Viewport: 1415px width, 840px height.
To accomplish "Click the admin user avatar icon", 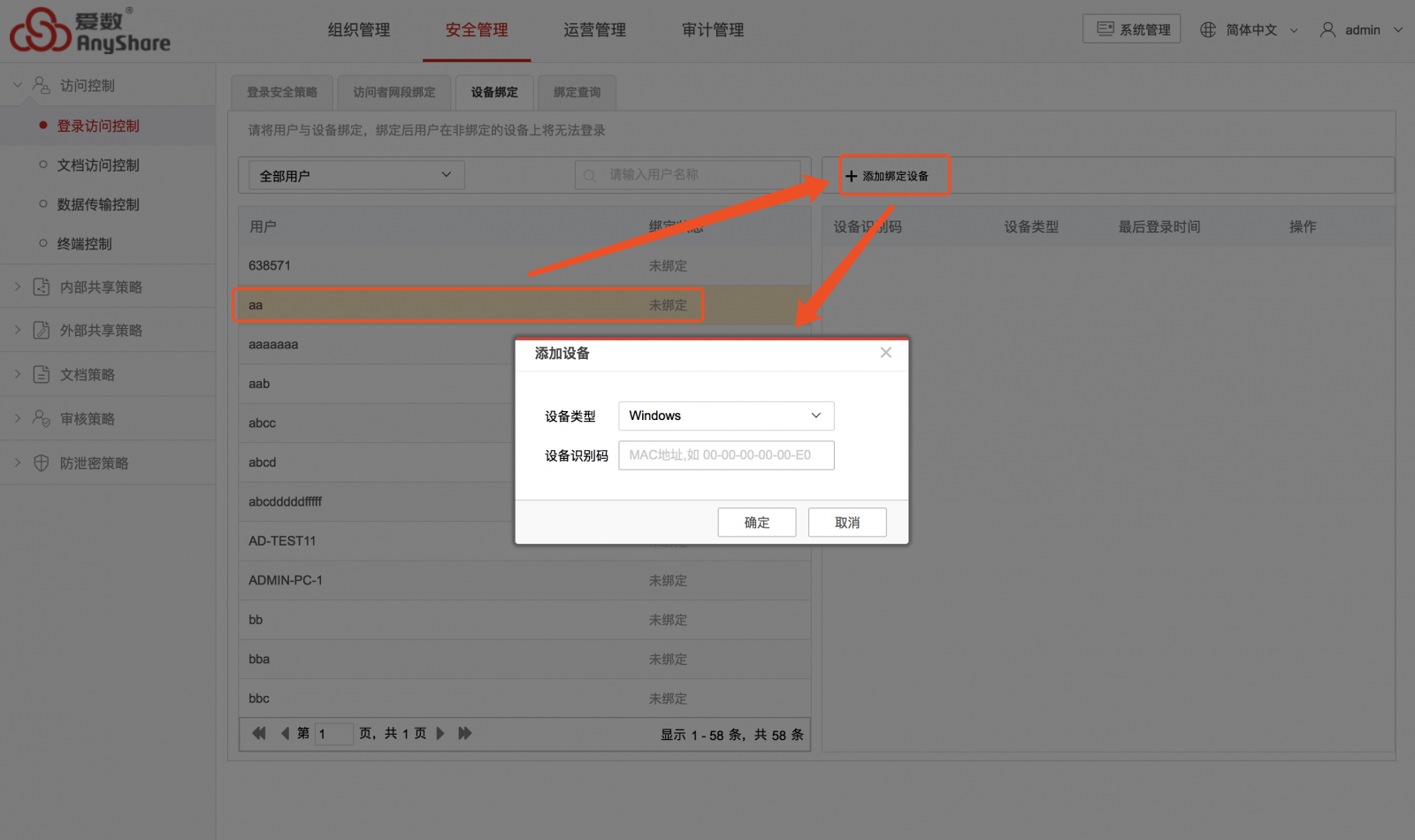I will pos(1327,30).
